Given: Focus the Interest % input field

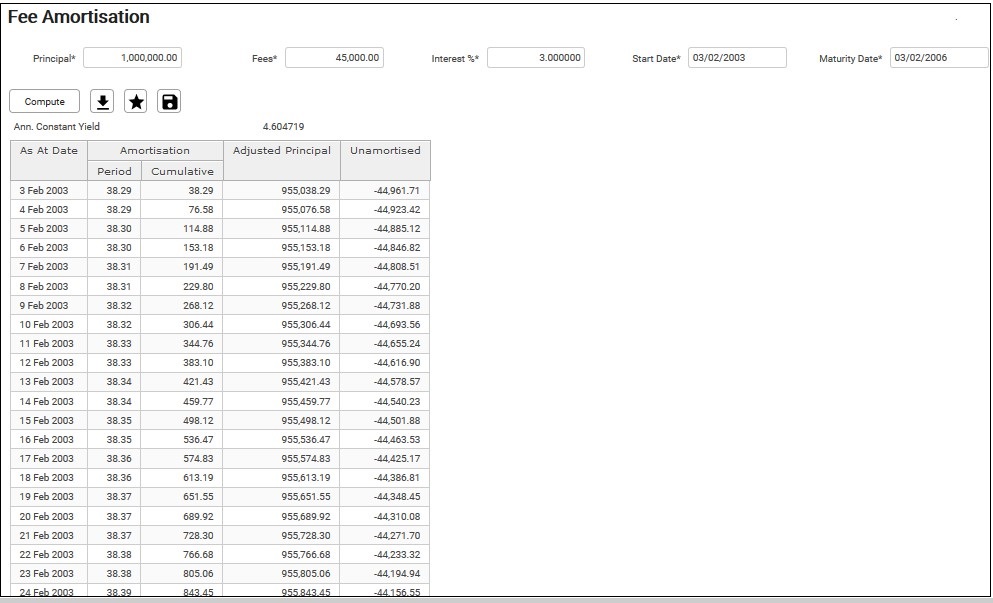Looking at the screenshot, I should (x=536, y=58).
